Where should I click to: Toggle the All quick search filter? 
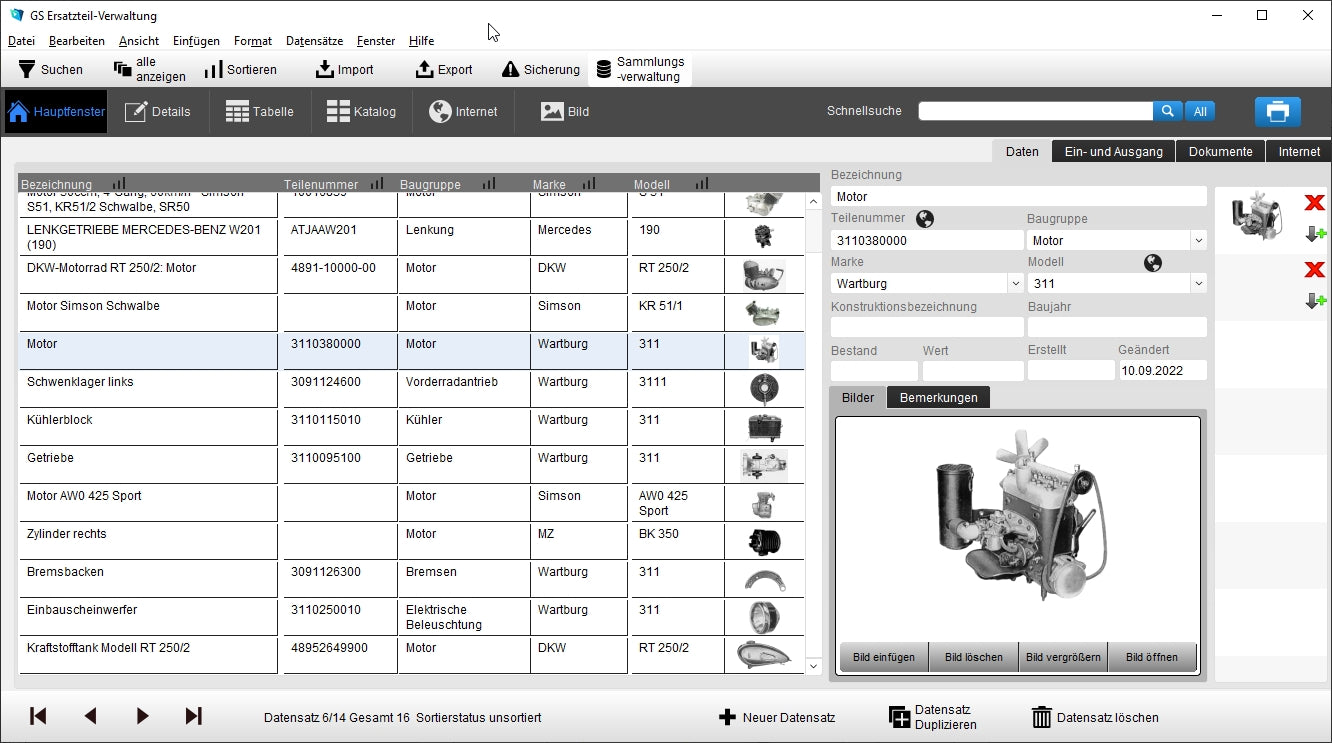(1200, 112)
